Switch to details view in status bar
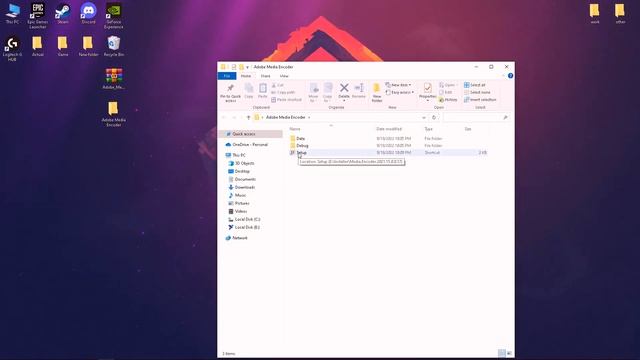Image resolution: width=640 pixels, height=360 pixels. [502, 353]
